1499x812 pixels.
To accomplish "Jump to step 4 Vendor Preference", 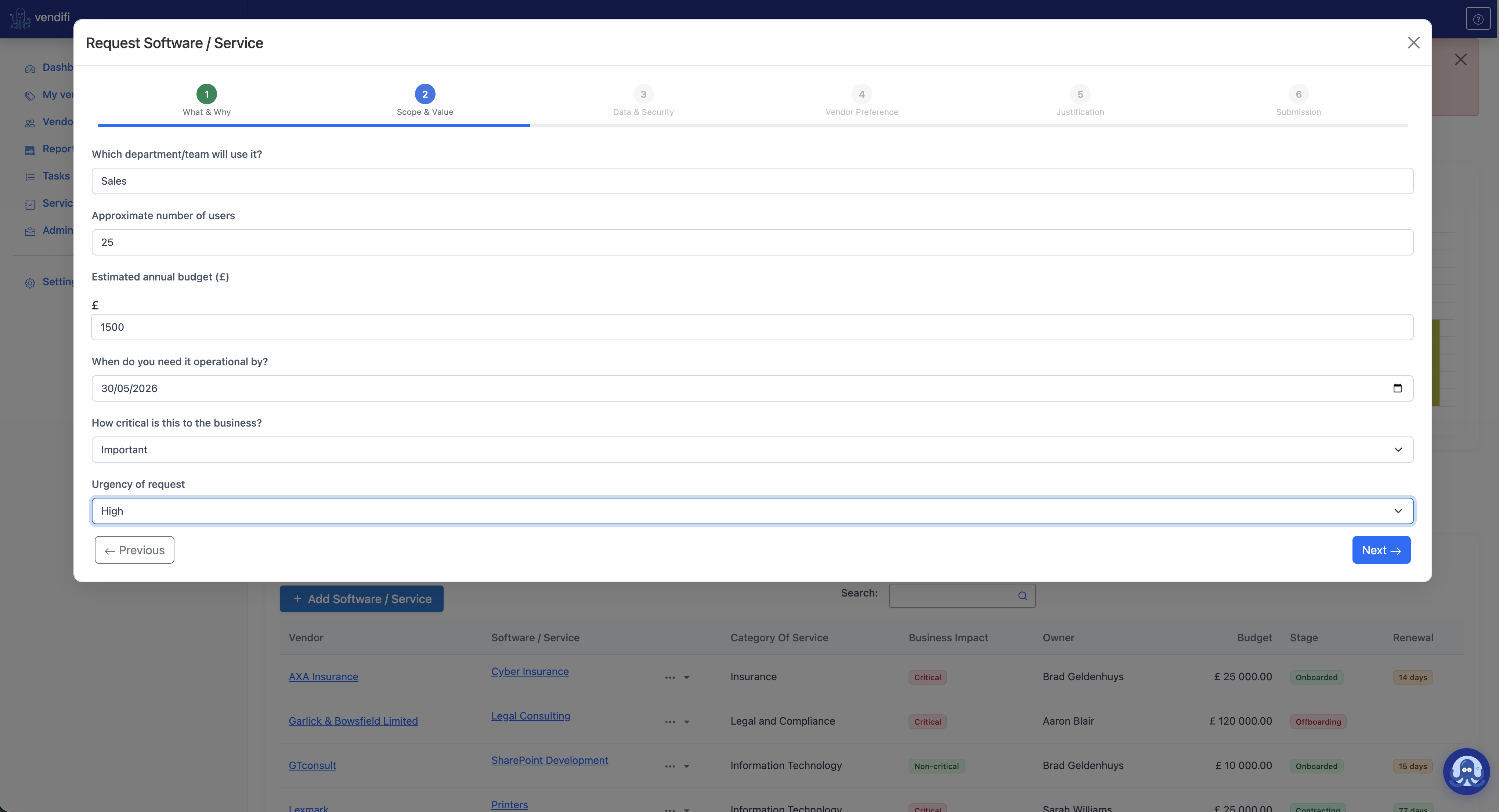I will pos(862,100).
